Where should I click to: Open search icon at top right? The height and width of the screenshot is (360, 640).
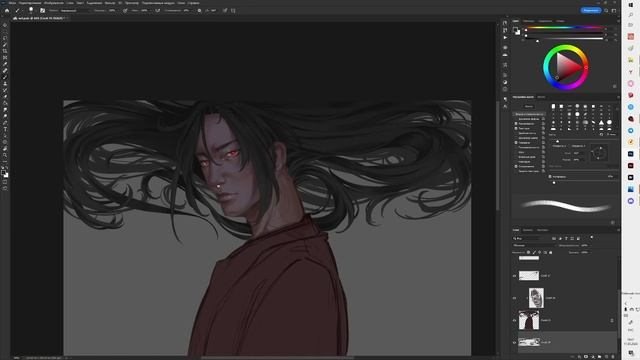pyautogui.click(x=606, y=10)
